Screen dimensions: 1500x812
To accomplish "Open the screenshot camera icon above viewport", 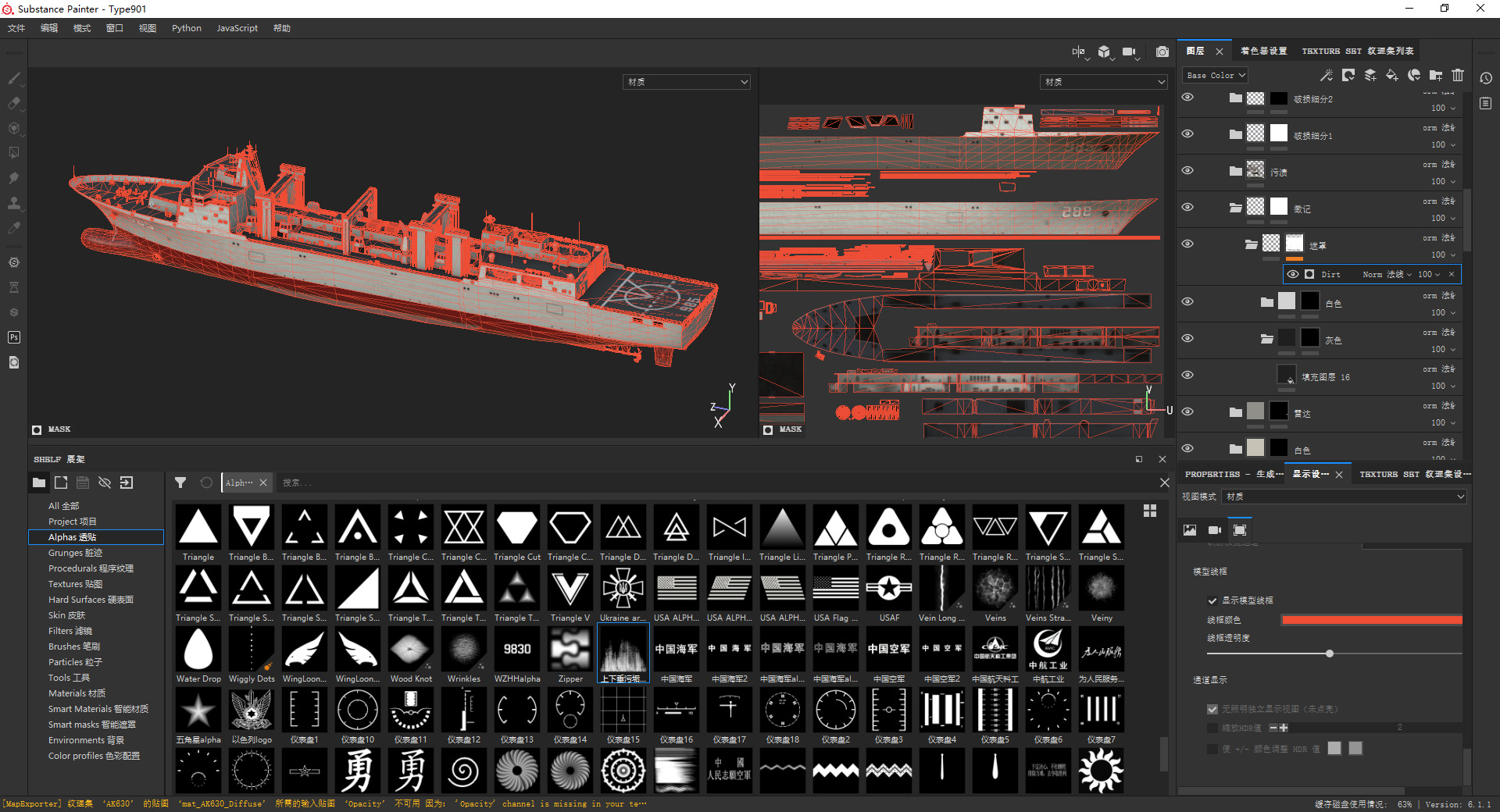I will (x=1162, y=52).
